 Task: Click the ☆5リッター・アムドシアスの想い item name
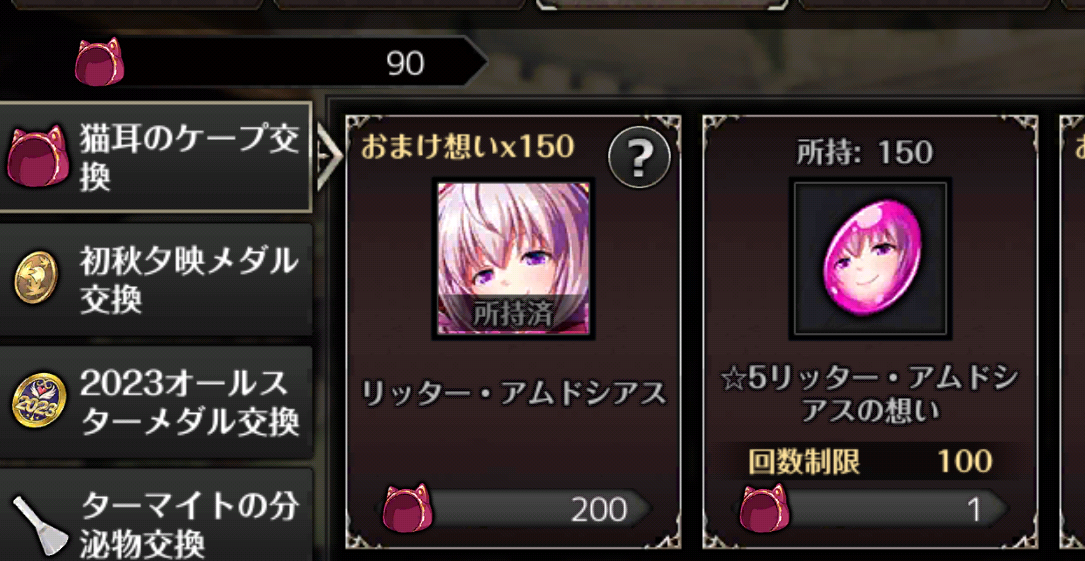point(870,395)
